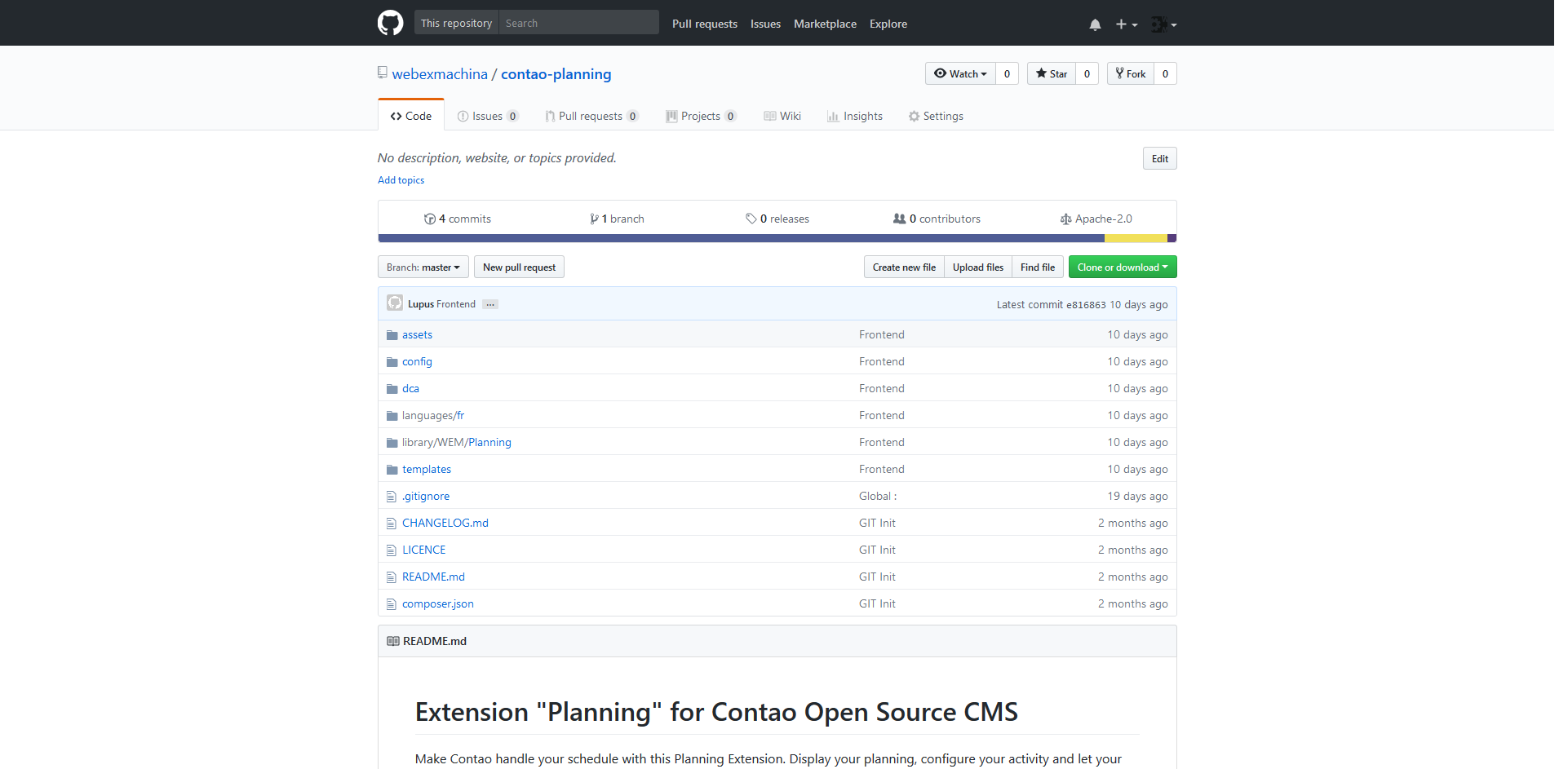Start a New pull request
This screenshot has width=1568, height=769.
(x=519, y=267)
